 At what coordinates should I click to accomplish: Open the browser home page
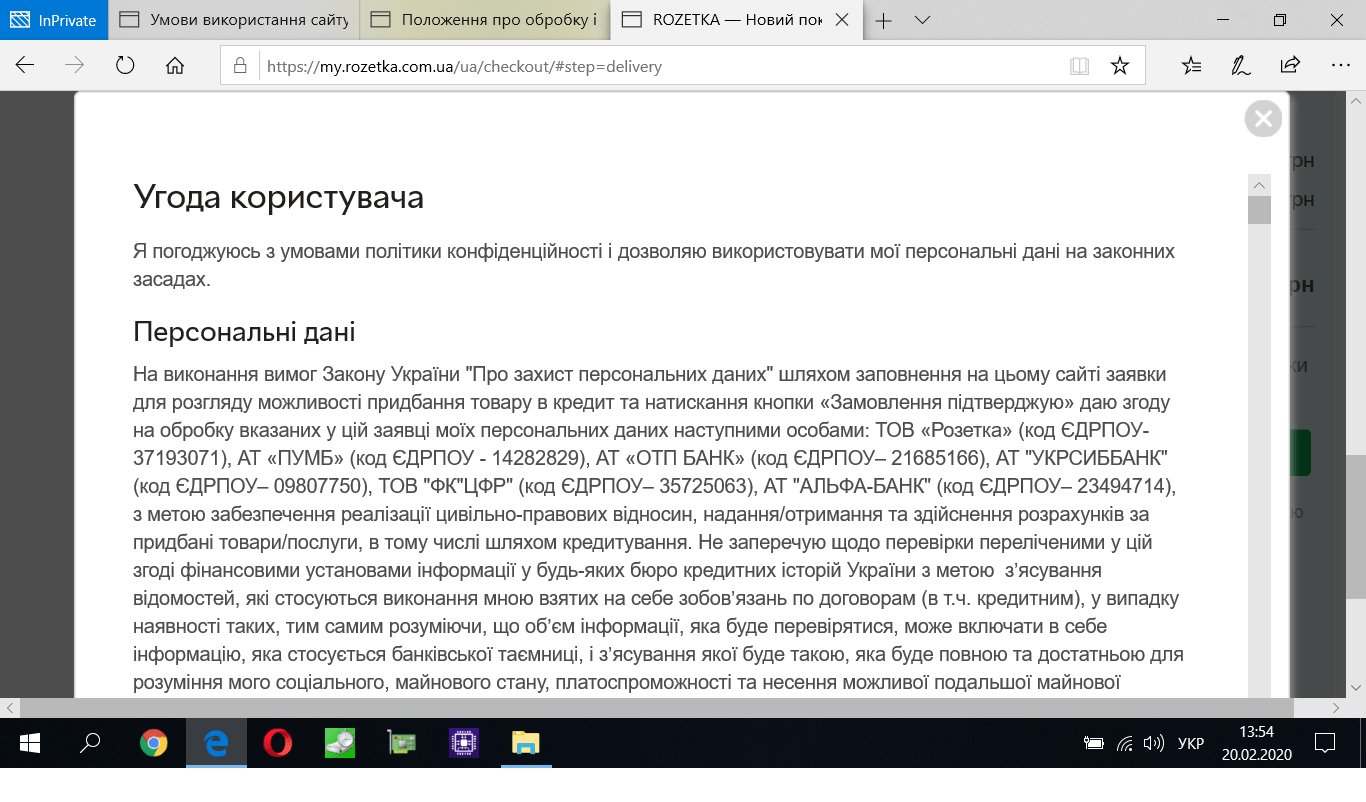175,66
